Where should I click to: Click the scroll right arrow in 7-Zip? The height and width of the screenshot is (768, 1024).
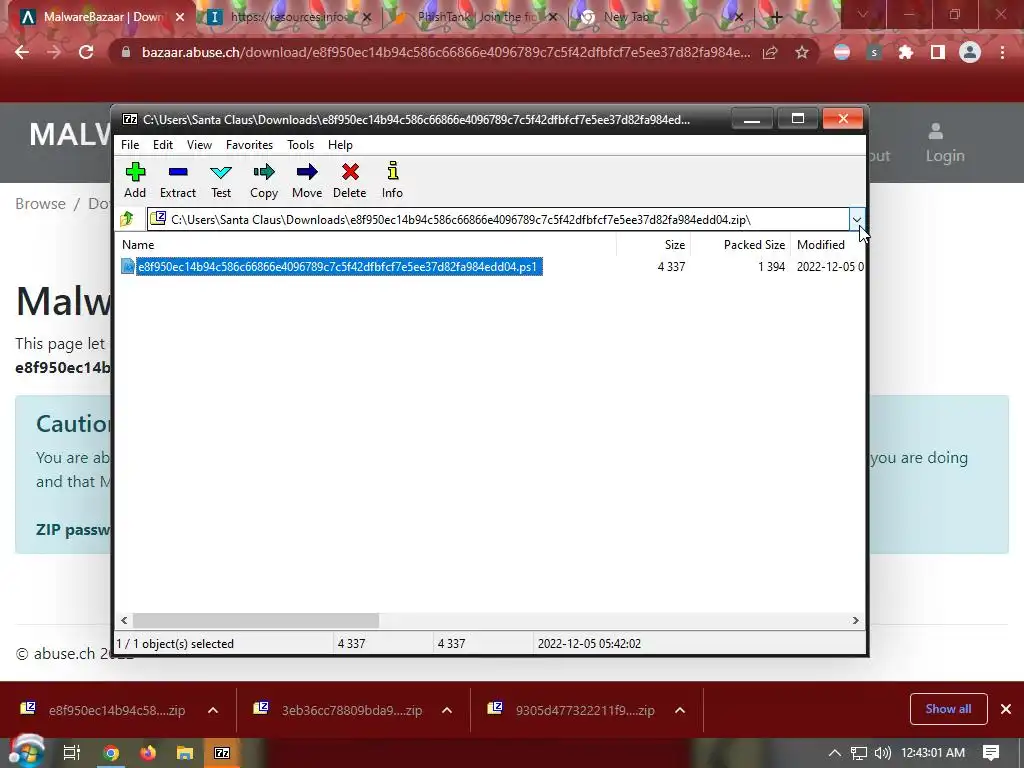tap(856, 620)
